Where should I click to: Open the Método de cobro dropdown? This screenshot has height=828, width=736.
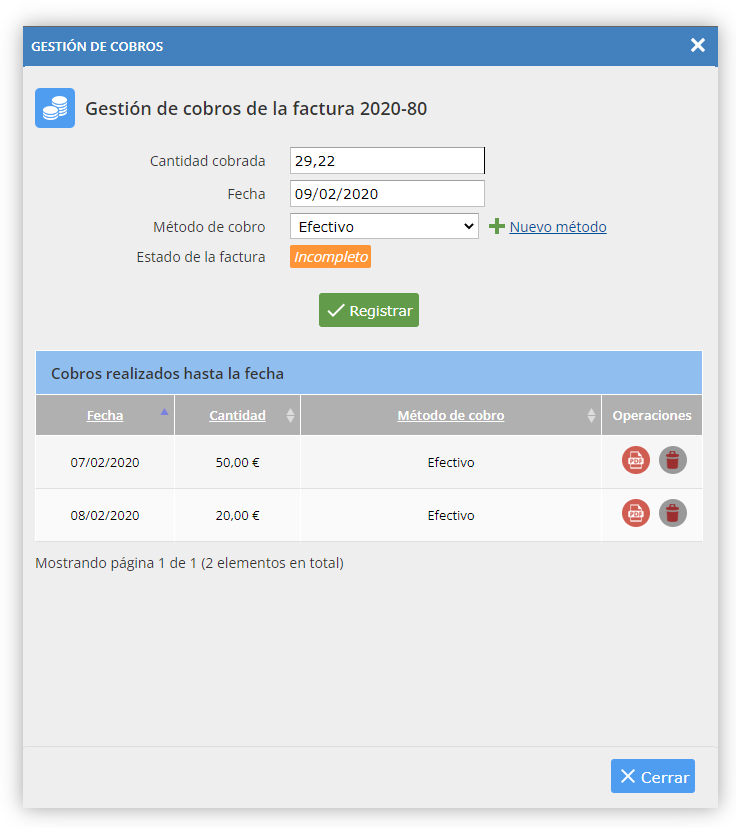384,227
